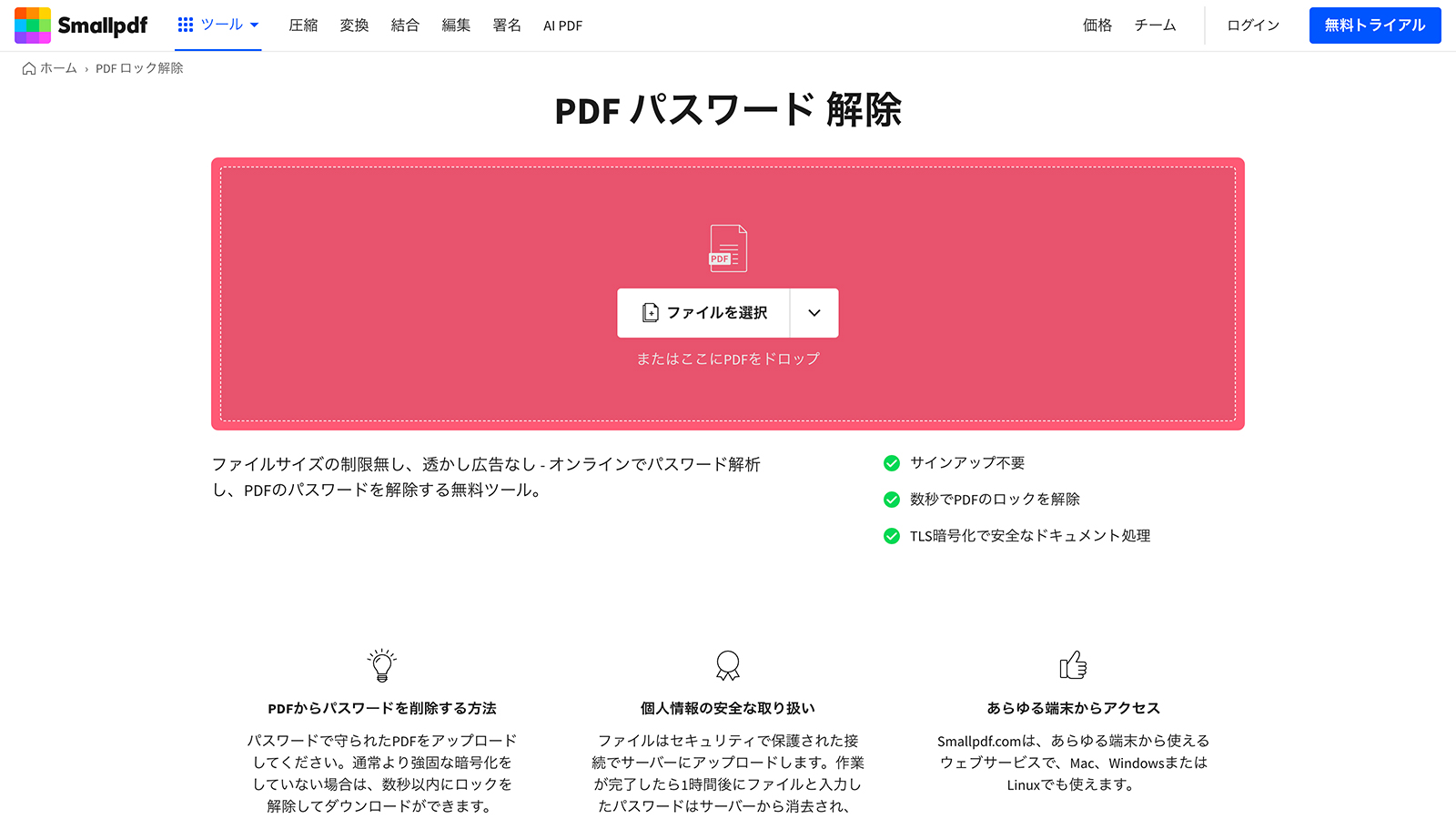Image resolution: width=1456 pixels, height=819 pixels.
Task: Click the ツール grid dots icon
Action: click(x=186, y=25)
